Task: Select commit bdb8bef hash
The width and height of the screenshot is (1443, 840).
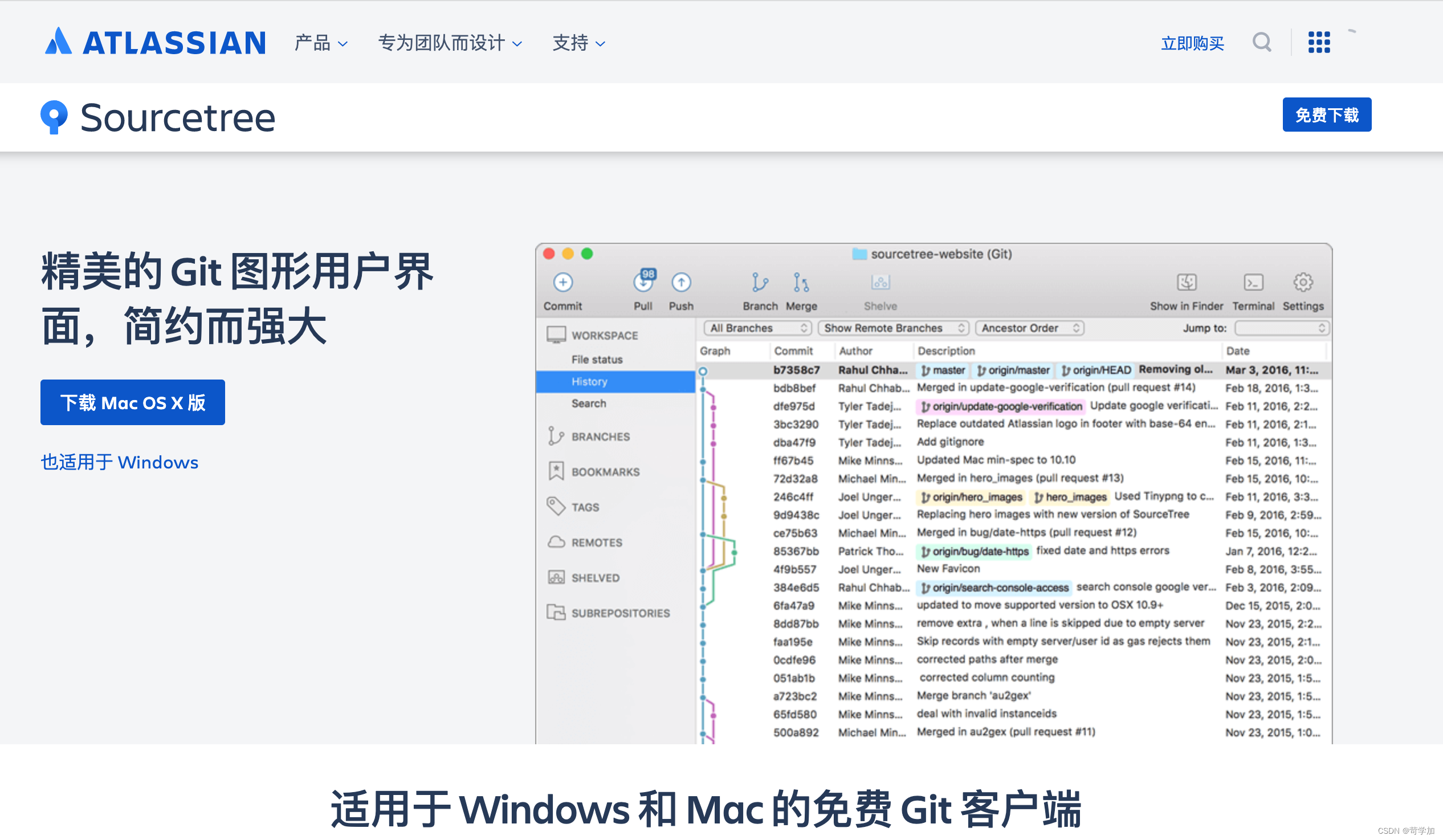Action: pos(794,388)
